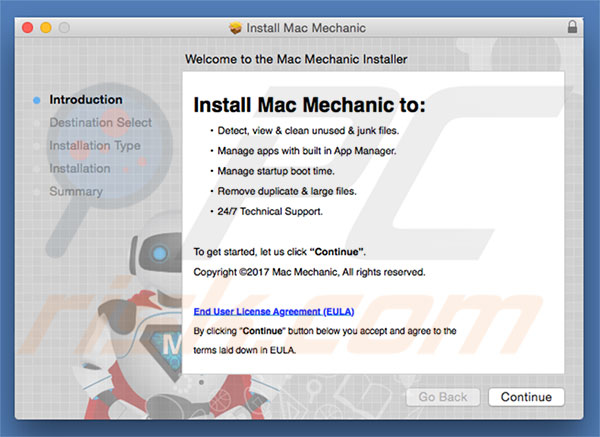Click 'By clicking Continue button below' sentence
The height and width of the screenshot is (437, 600).
325,331
